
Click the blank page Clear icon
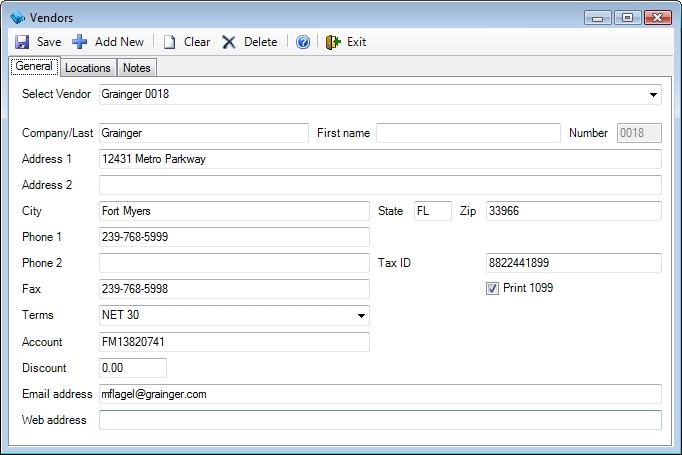click(x=169, y=42)
